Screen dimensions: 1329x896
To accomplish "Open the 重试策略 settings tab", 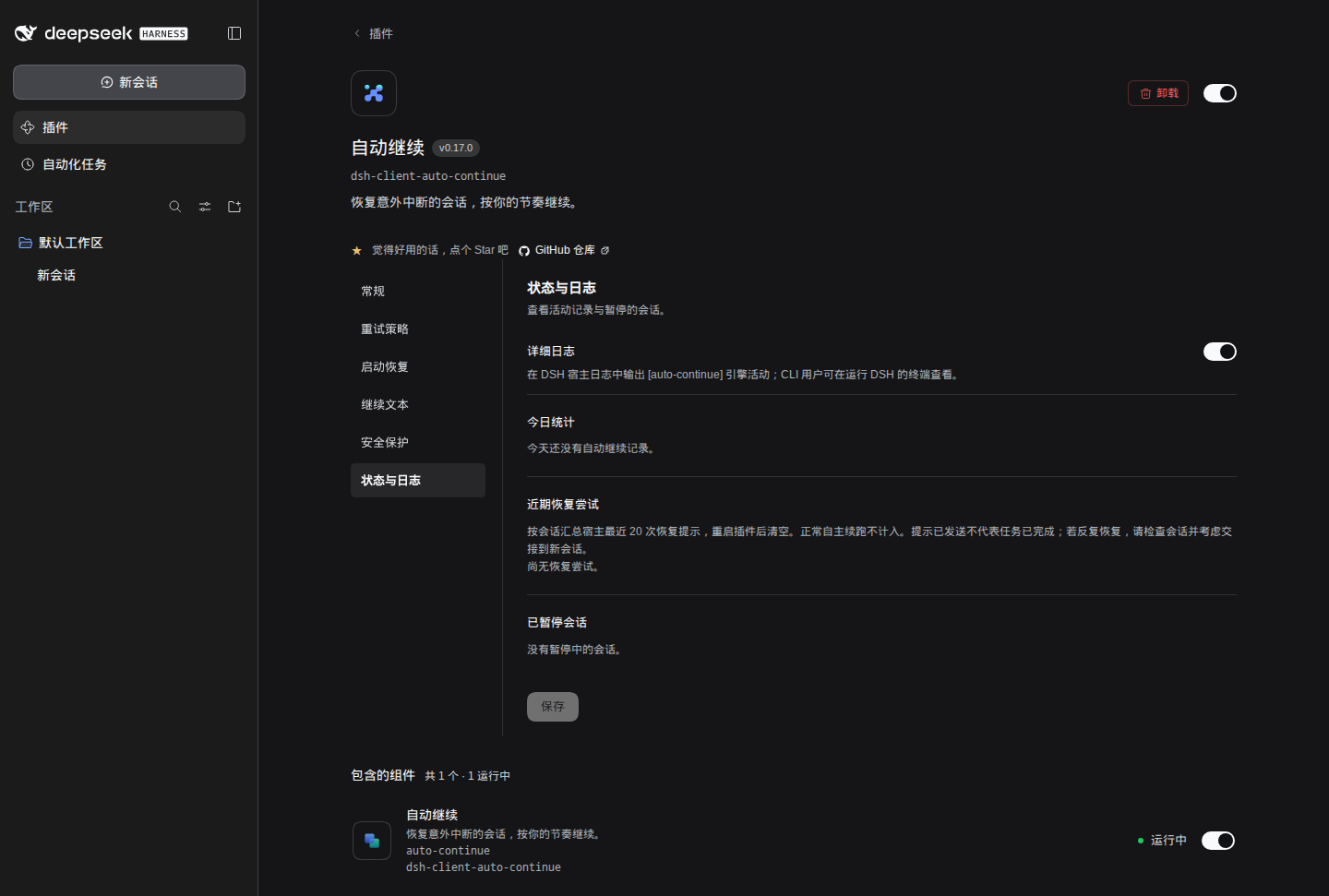I will point(418,329).
